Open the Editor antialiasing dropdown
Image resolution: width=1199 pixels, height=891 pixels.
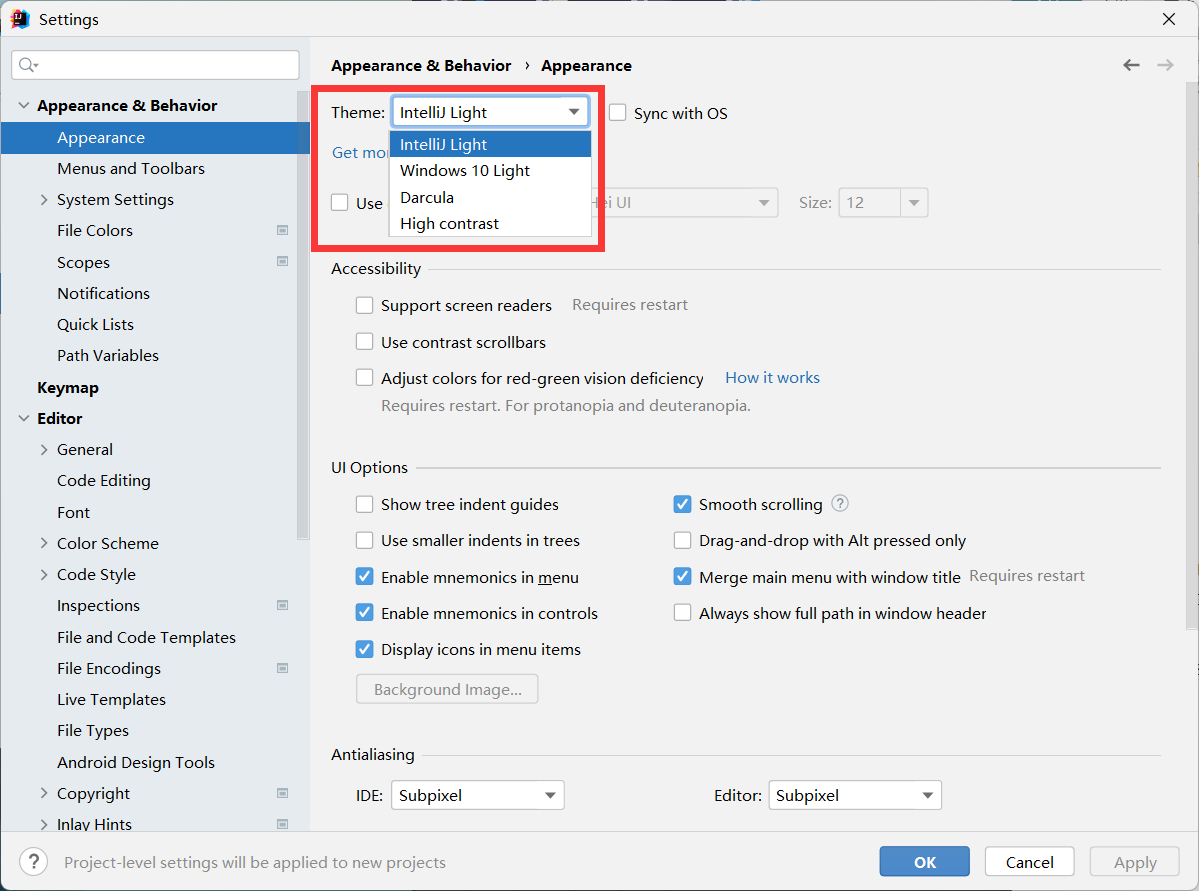(x=855, y=795)
